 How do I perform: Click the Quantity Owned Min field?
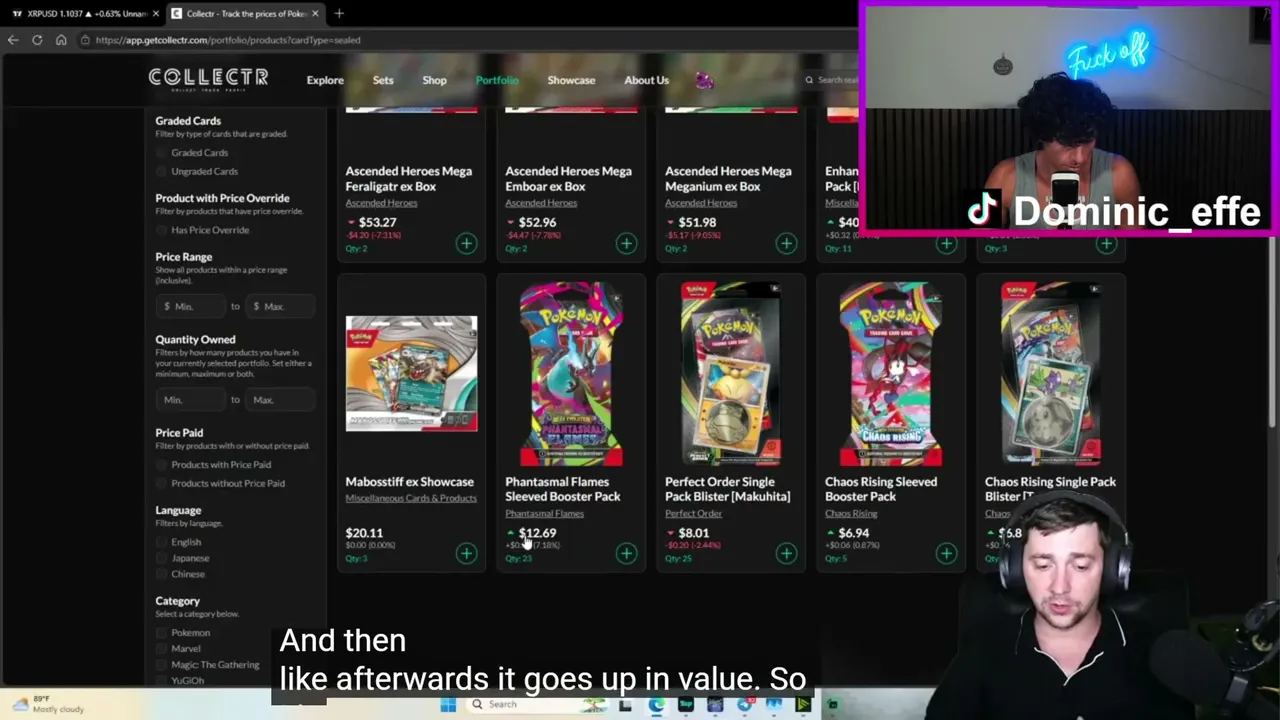click(x=192, y=400)
